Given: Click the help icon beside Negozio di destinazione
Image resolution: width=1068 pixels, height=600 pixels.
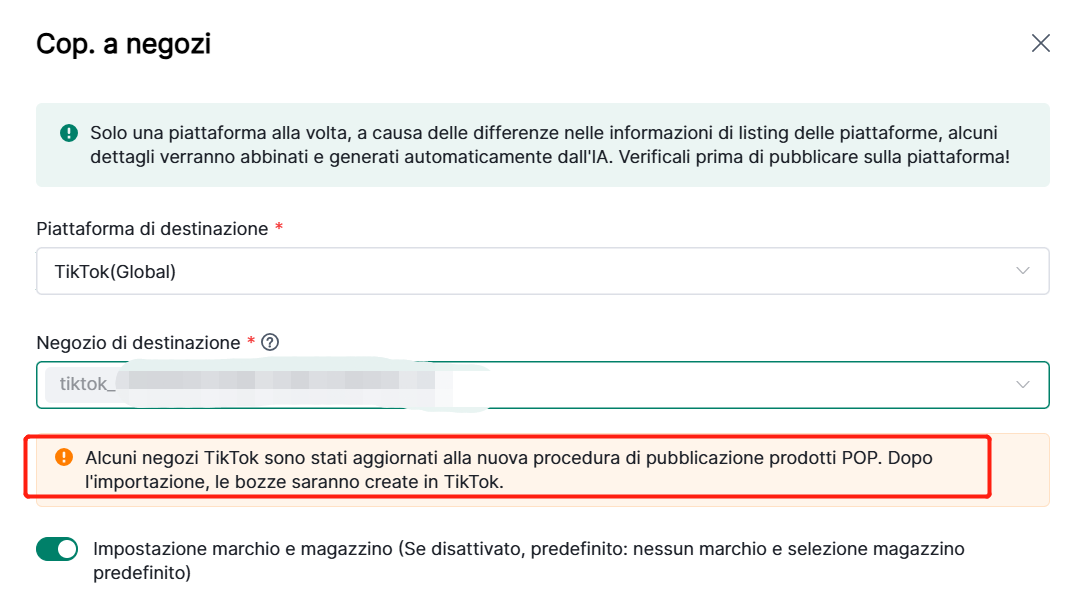Looking at the screenshot, I should [x=269, y=342].
